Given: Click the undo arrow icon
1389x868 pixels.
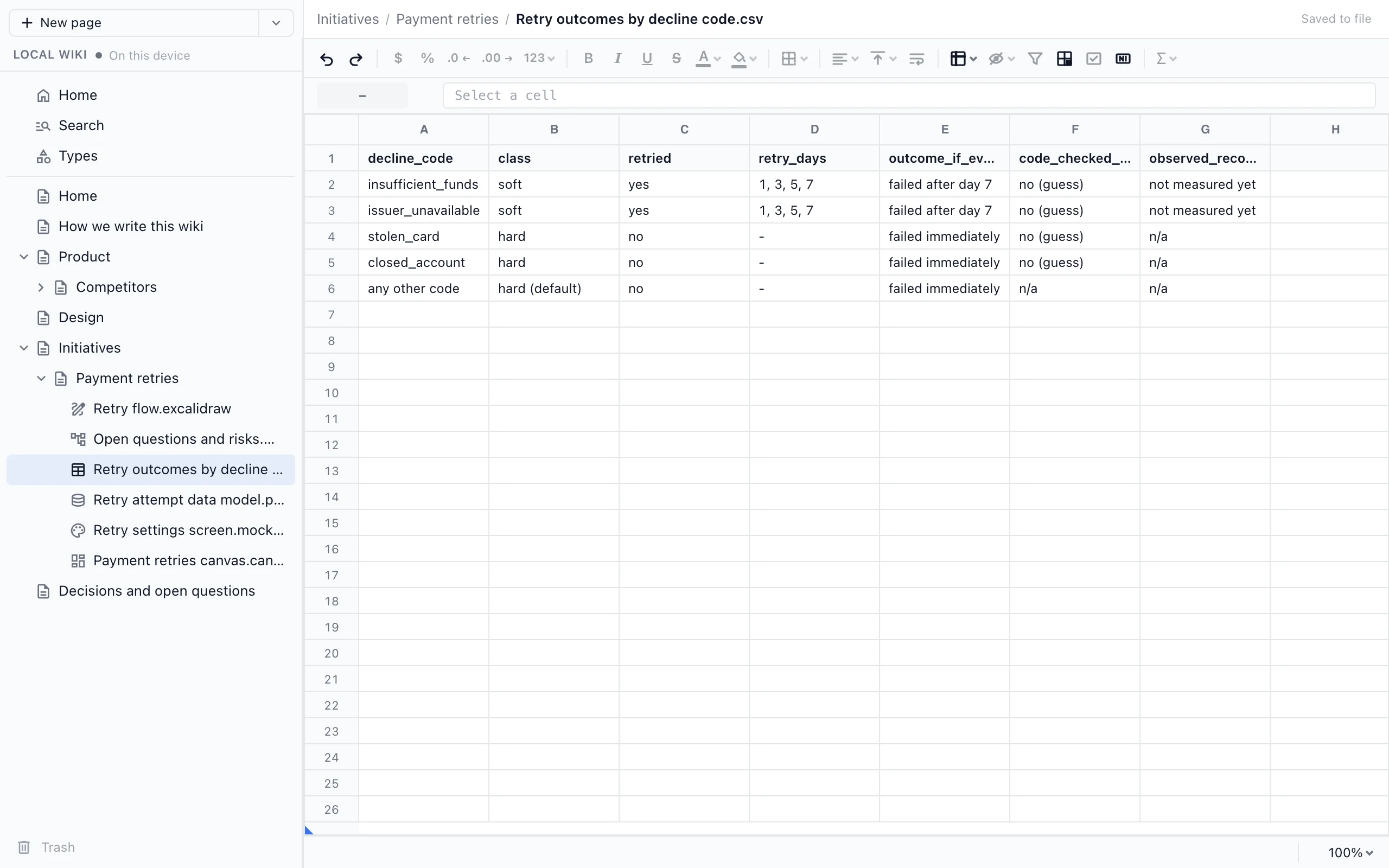Looking at the screenshot, I should point(327,59).
